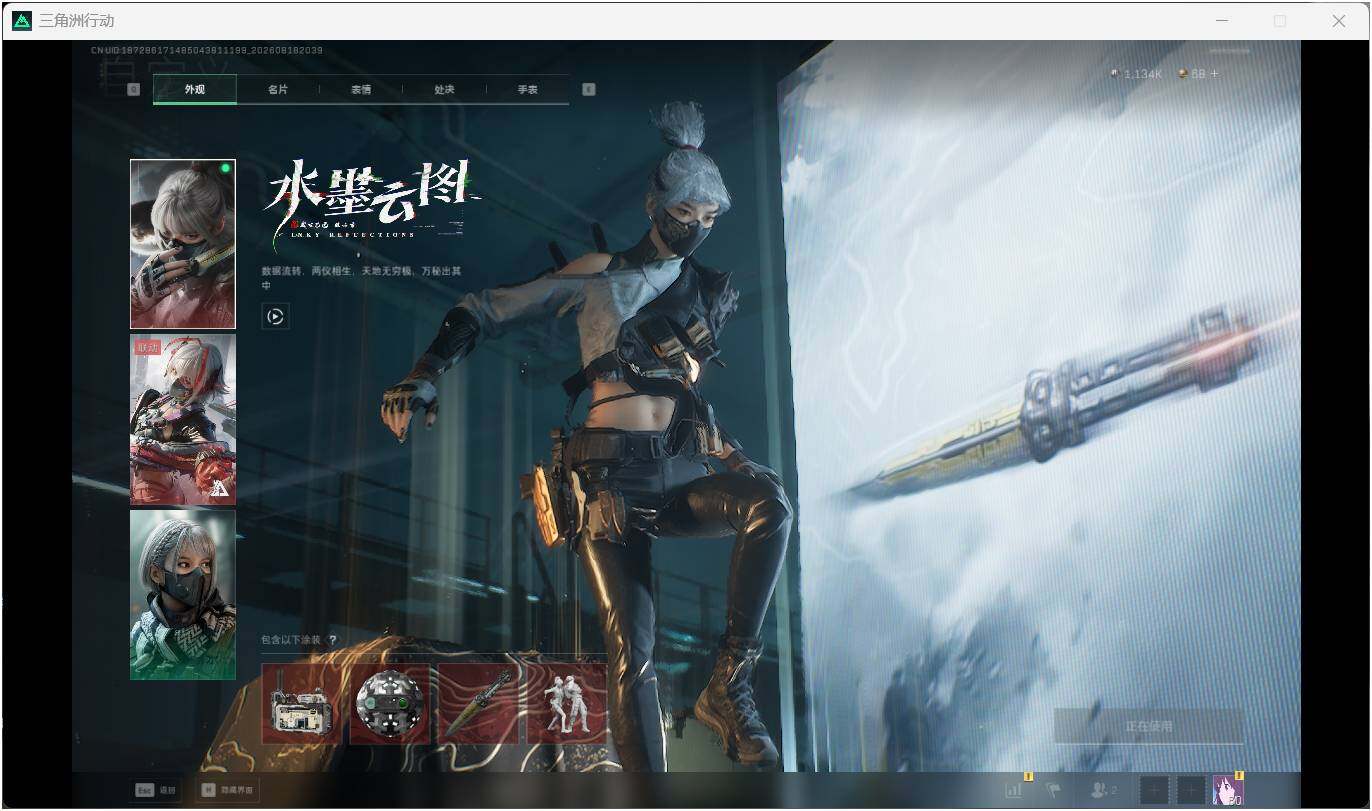Image resolution: width=1372 pixels, height=811 pixels.
Task: Switch to the 外观 tab
Action: 195,89
